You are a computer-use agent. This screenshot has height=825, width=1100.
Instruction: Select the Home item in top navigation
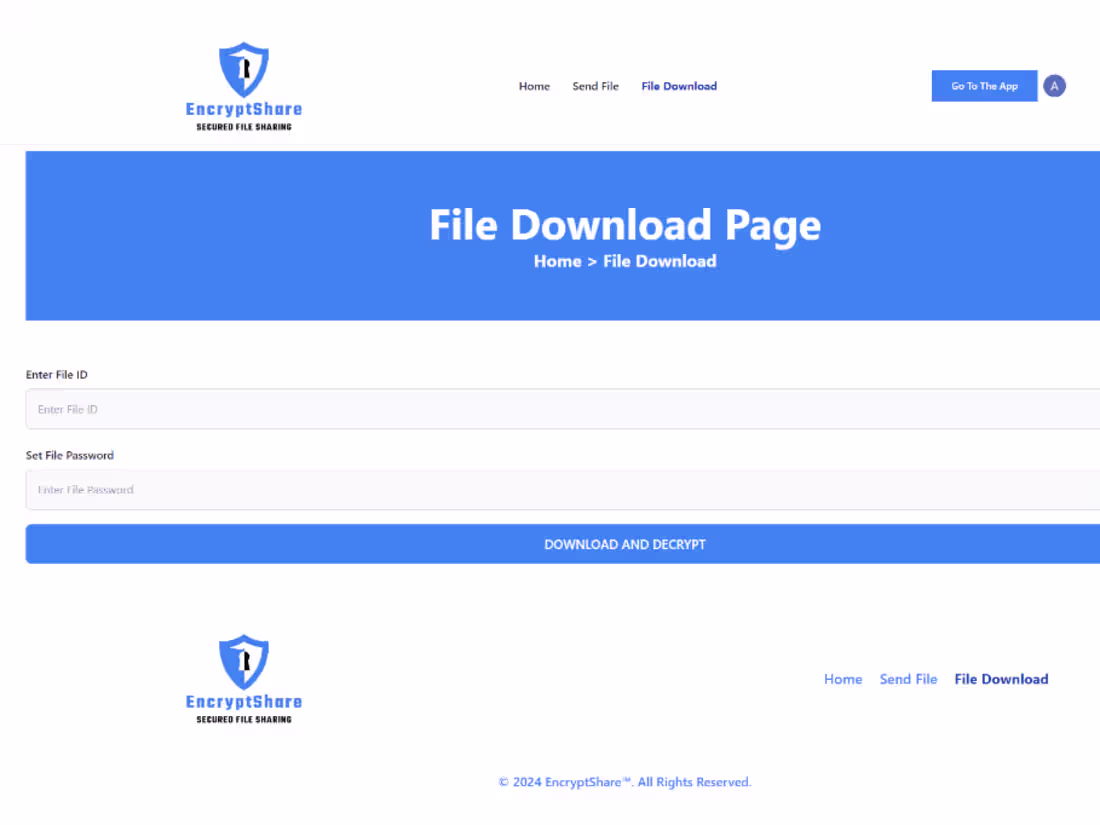pyautogui.click(x=534, y=86)
